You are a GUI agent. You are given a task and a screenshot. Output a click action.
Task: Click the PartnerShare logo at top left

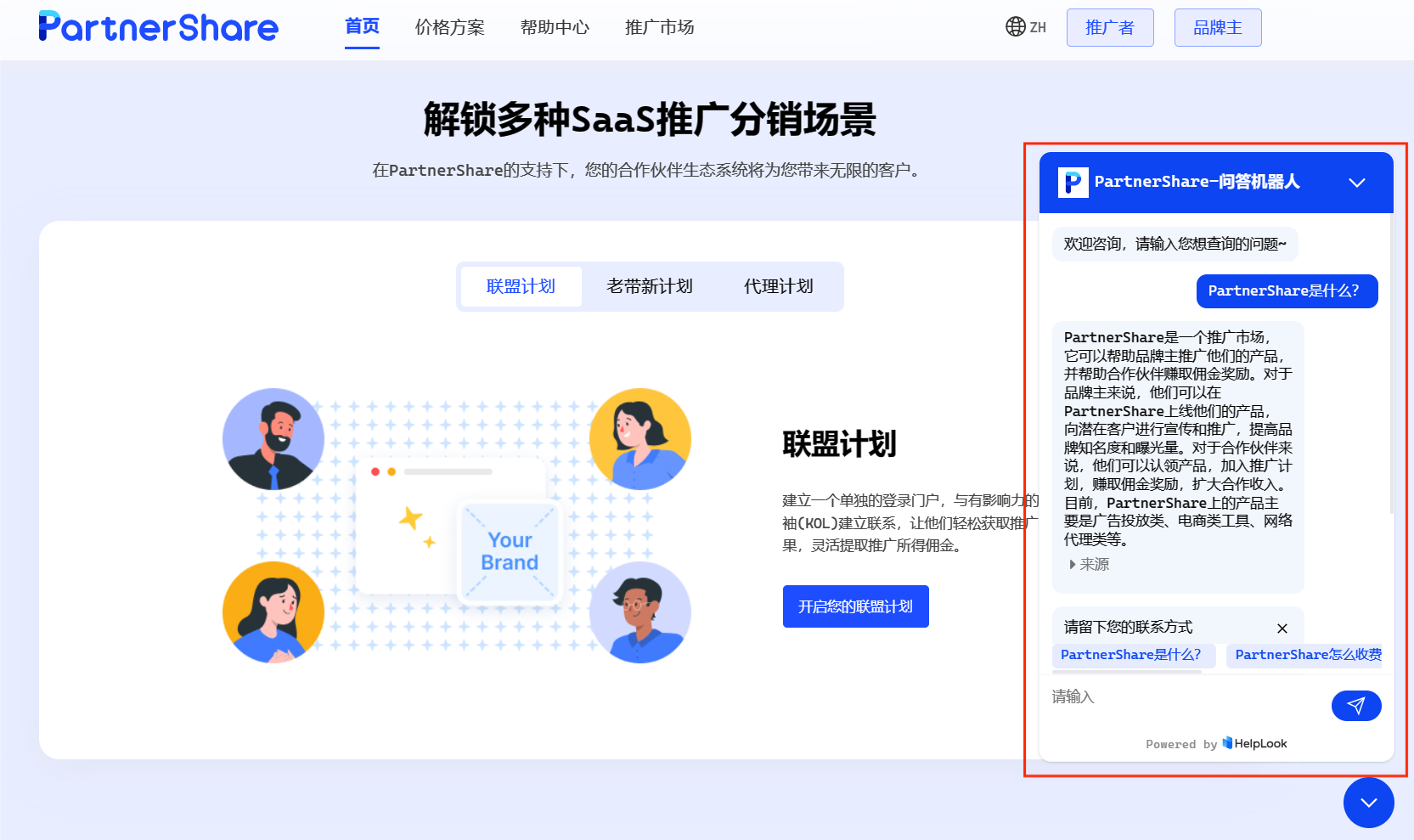tap(158, 27)
